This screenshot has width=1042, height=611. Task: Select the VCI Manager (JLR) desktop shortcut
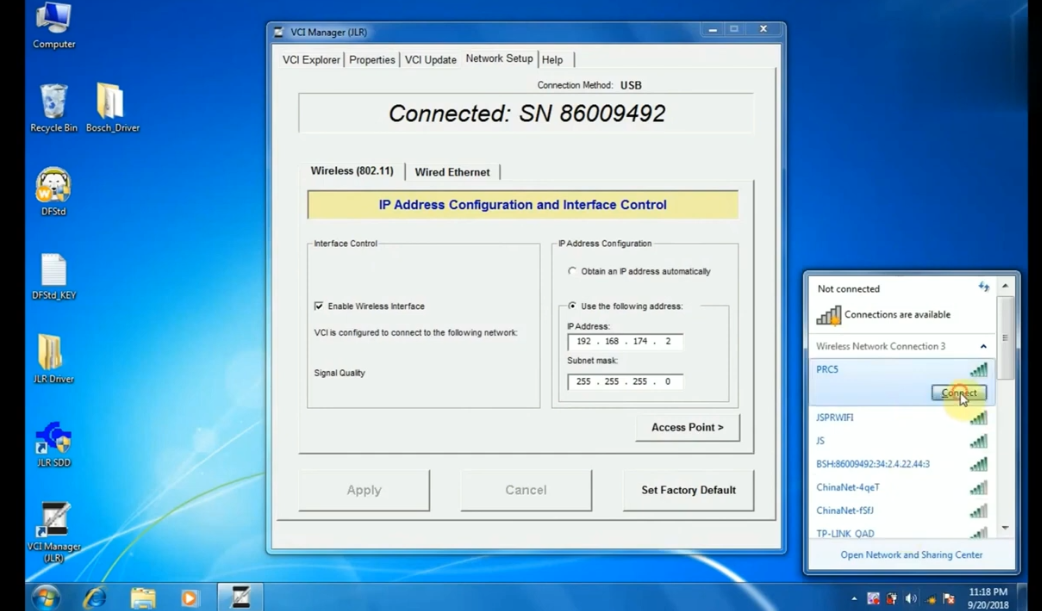[54, 532]
